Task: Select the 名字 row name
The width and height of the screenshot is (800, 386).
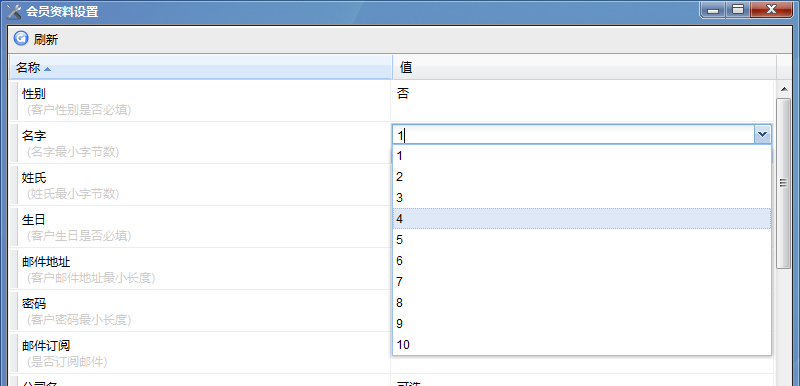Action: coord(34,136)
